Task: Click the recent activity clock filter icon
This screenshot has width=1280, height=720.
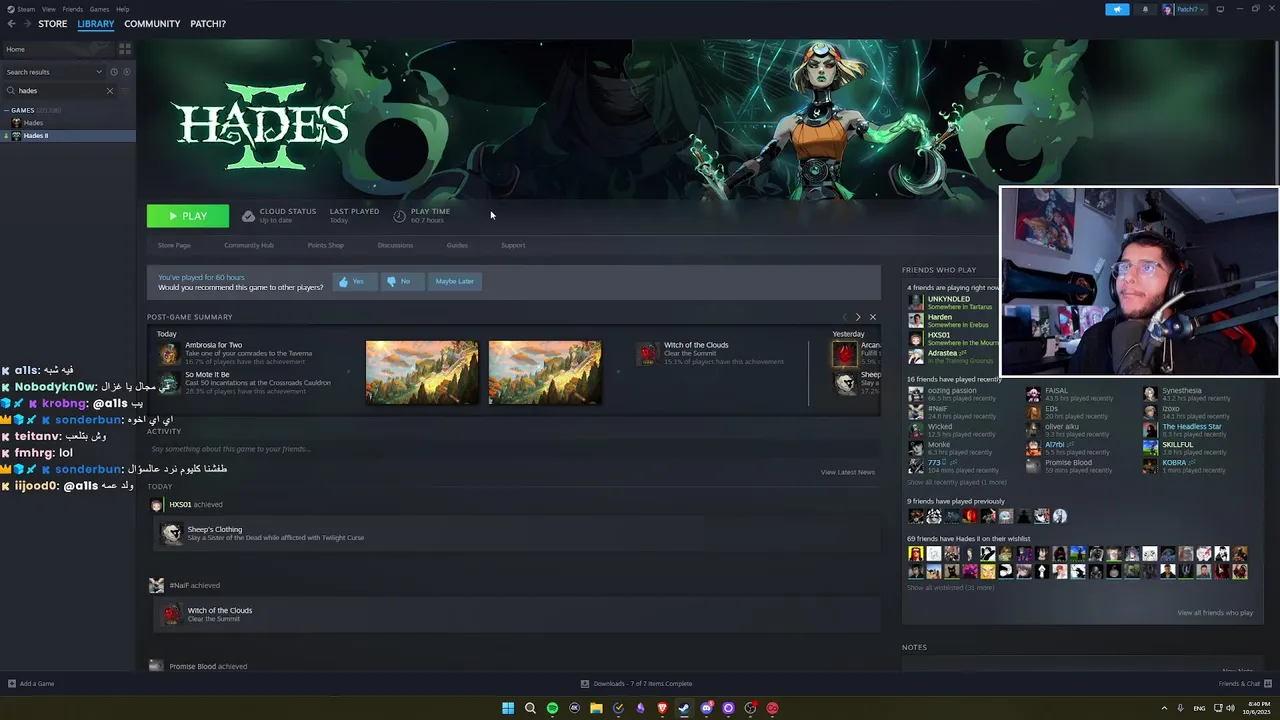Action: pyautogui.click(x=114, y=72)
